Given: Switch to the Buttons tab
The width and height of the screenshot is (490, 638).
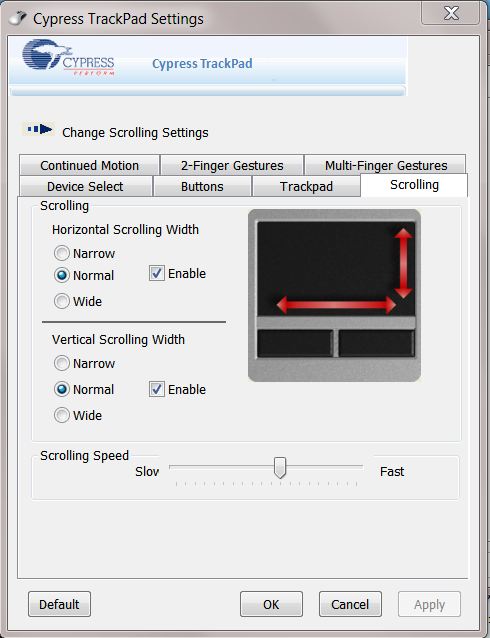Looking at the screenshot, I should coord(202,186).
